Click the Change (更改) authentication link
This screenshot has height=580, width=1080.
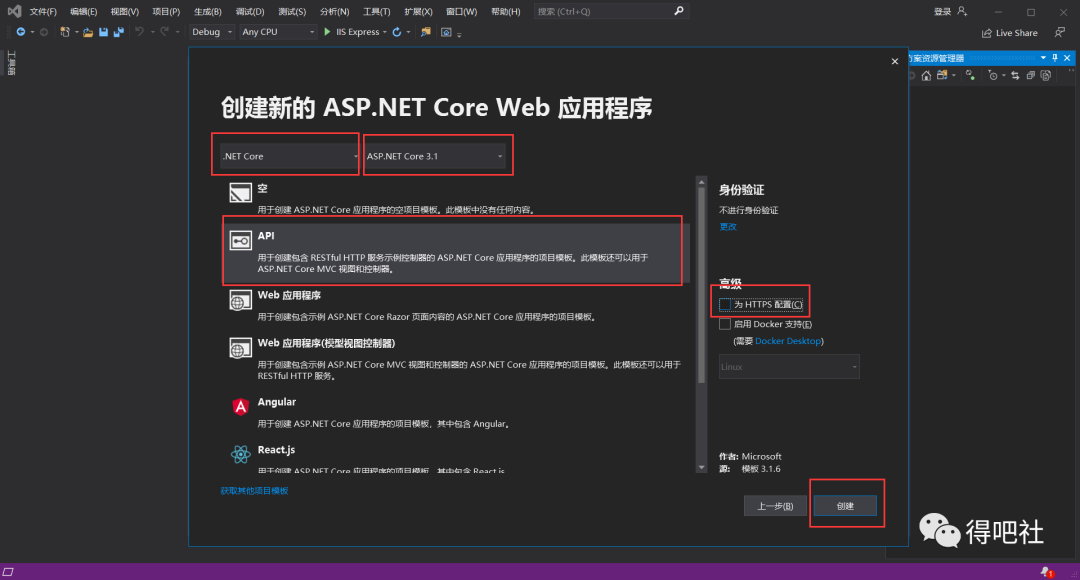point(728,227)
